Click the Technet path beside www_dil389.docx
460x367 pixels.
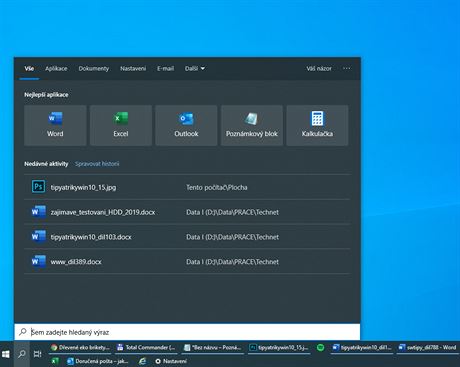click(232, 262)
